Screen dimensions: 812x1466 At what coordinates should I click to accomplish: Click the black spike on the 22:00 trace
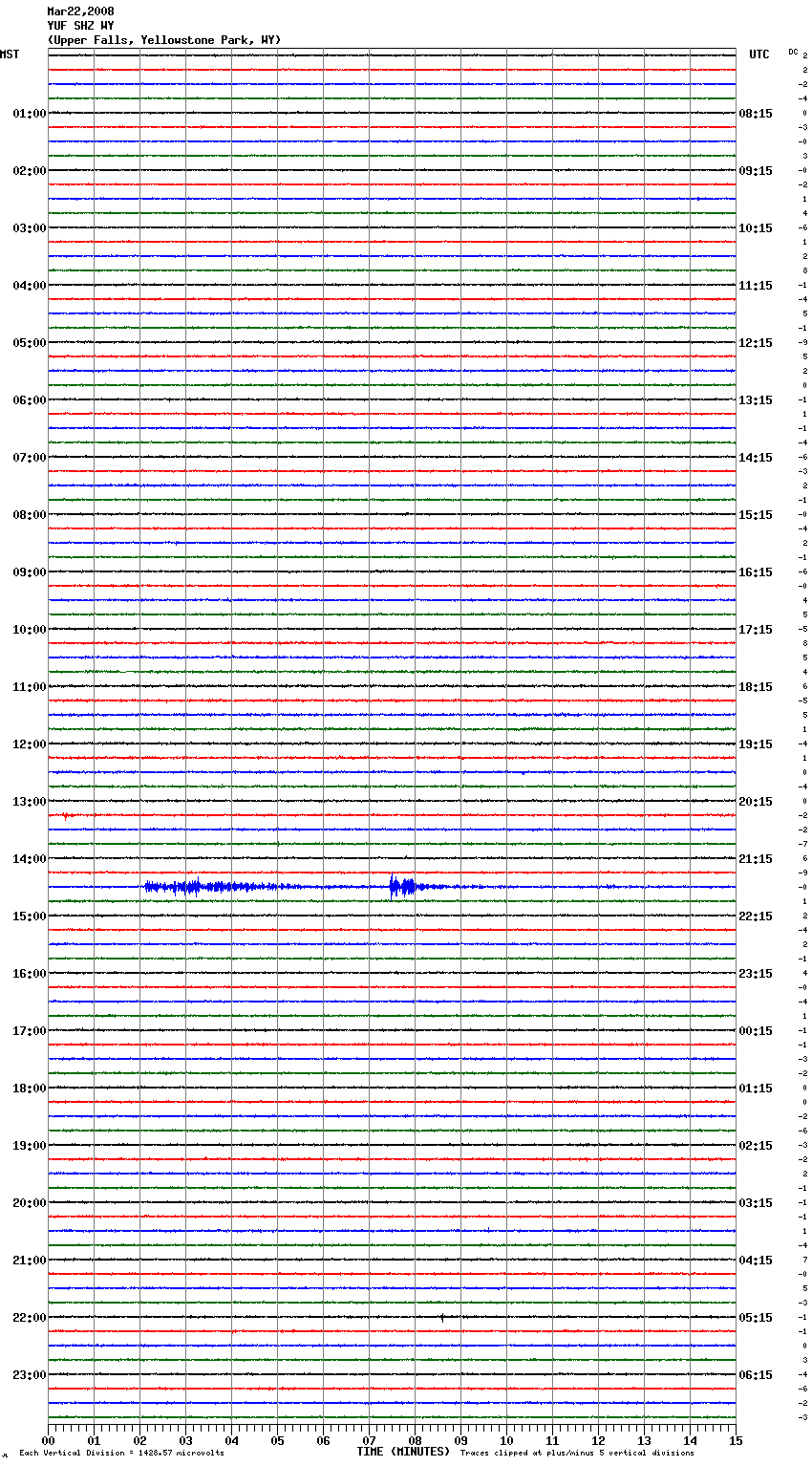click(441, 1317)
